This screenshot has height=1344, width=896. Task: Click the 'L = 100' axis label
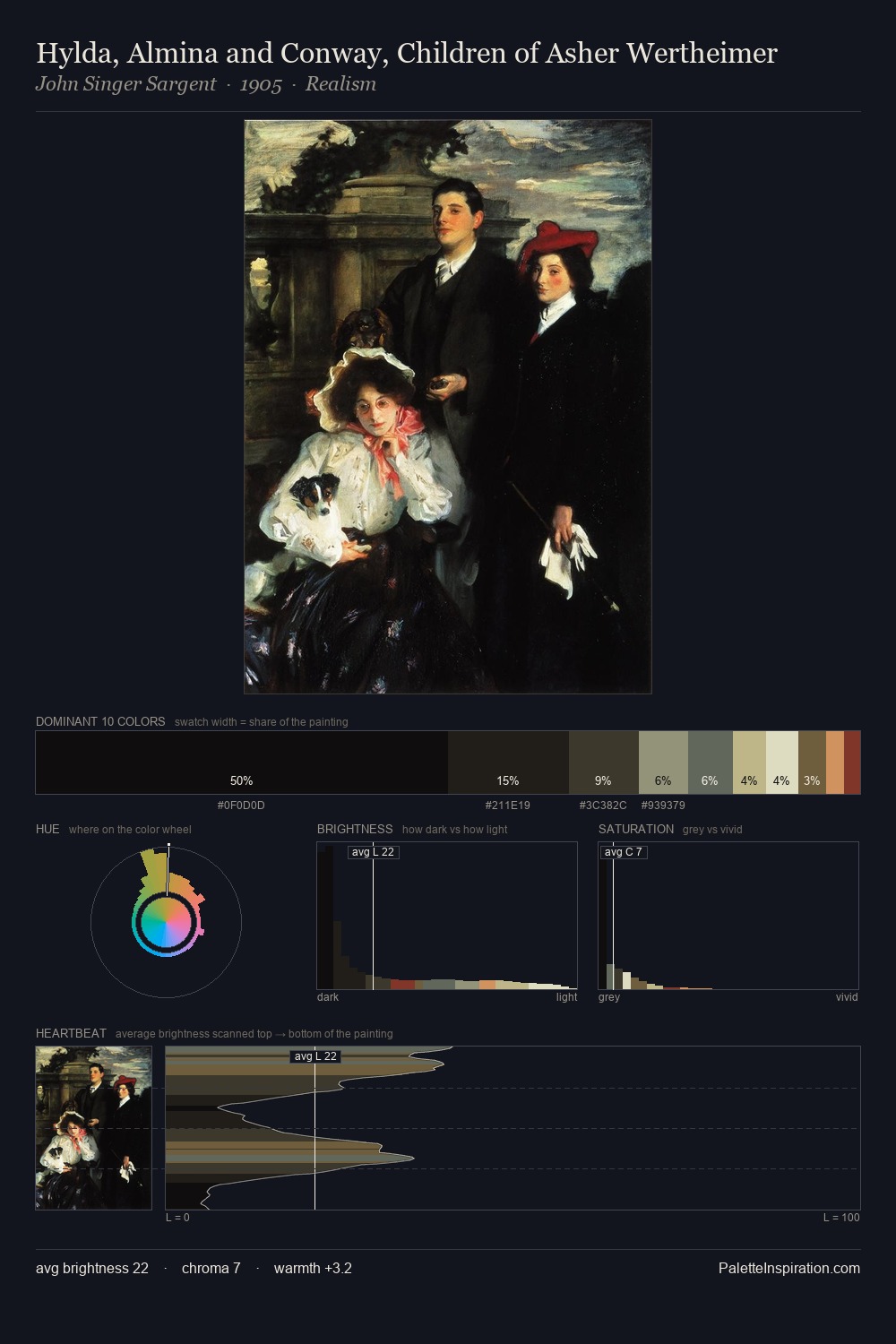pyautogui.click(x=841, y=1218)
